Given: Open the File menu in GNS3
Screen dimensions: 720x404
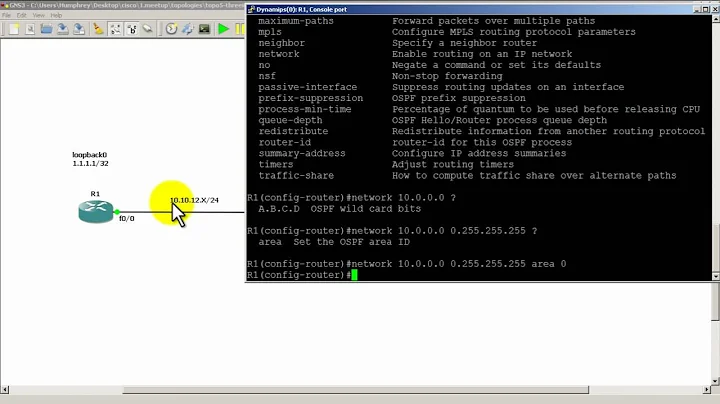Looking at the screenshot, I should 6,15.
